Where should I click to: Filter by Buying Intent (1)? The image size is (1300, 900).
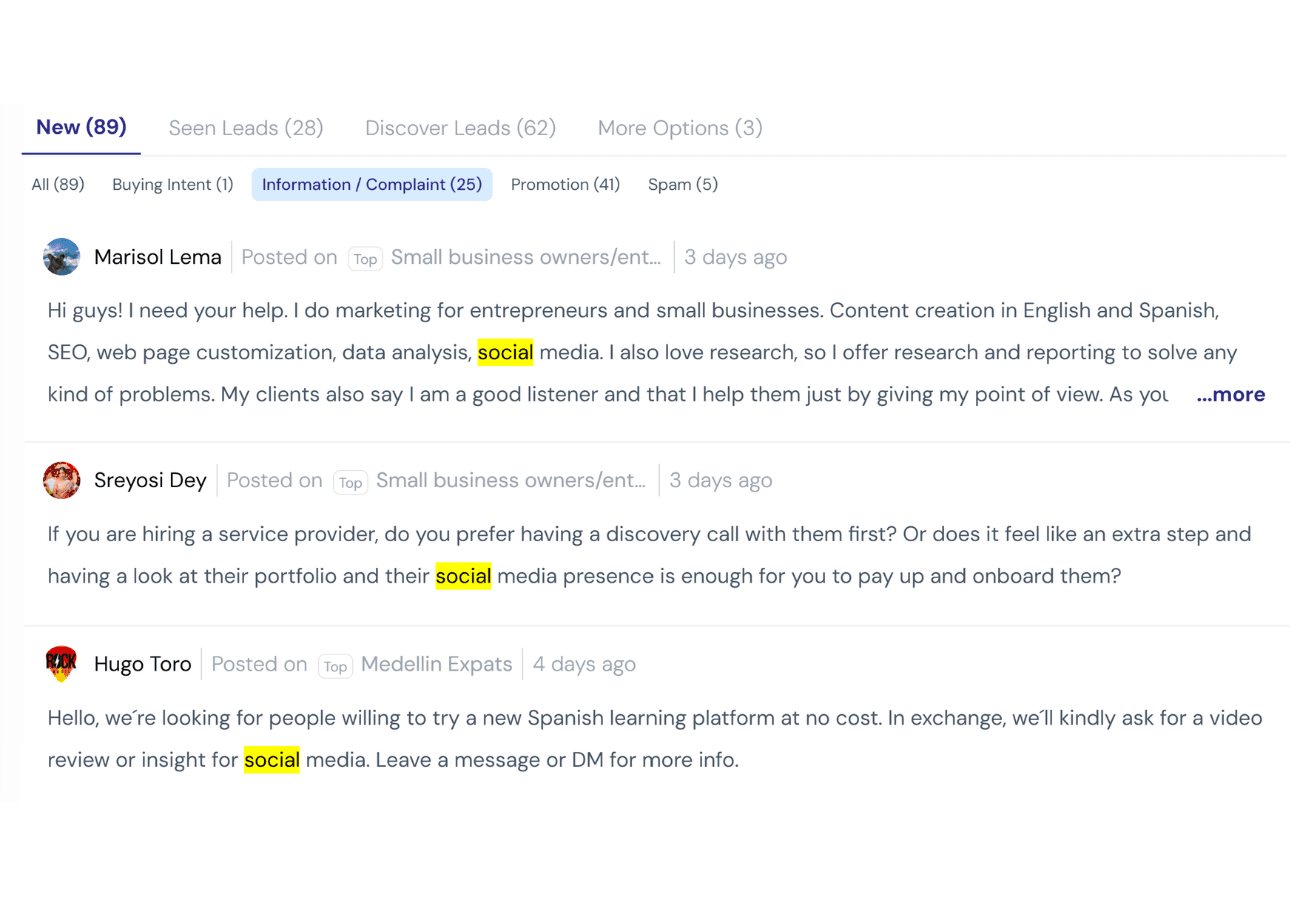(x=173, y=184)
